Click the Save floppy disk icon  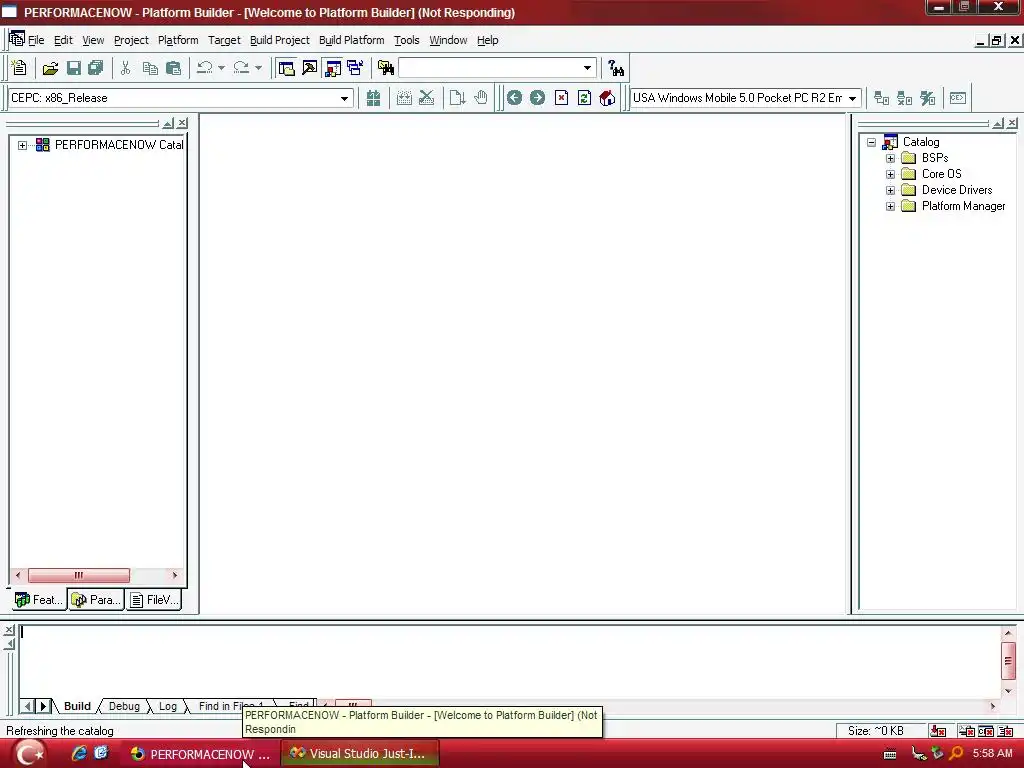(x=73, y=67)
